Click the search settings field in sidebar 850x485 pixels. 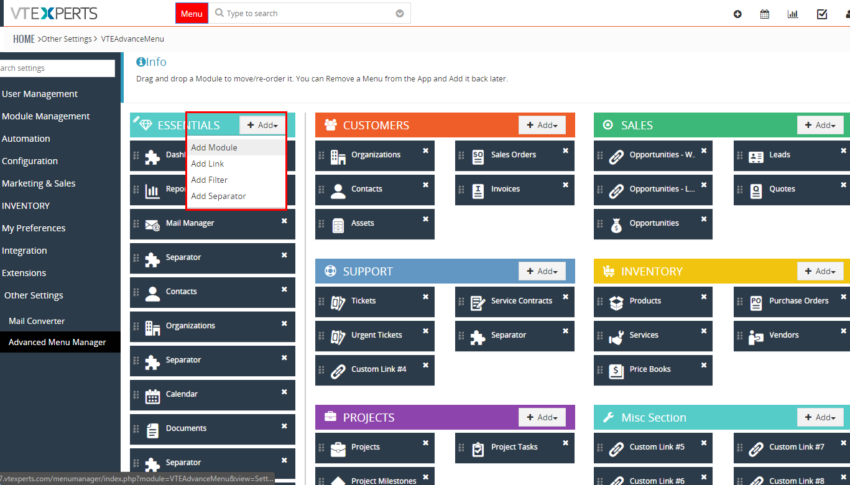click(x=57, y=68)
